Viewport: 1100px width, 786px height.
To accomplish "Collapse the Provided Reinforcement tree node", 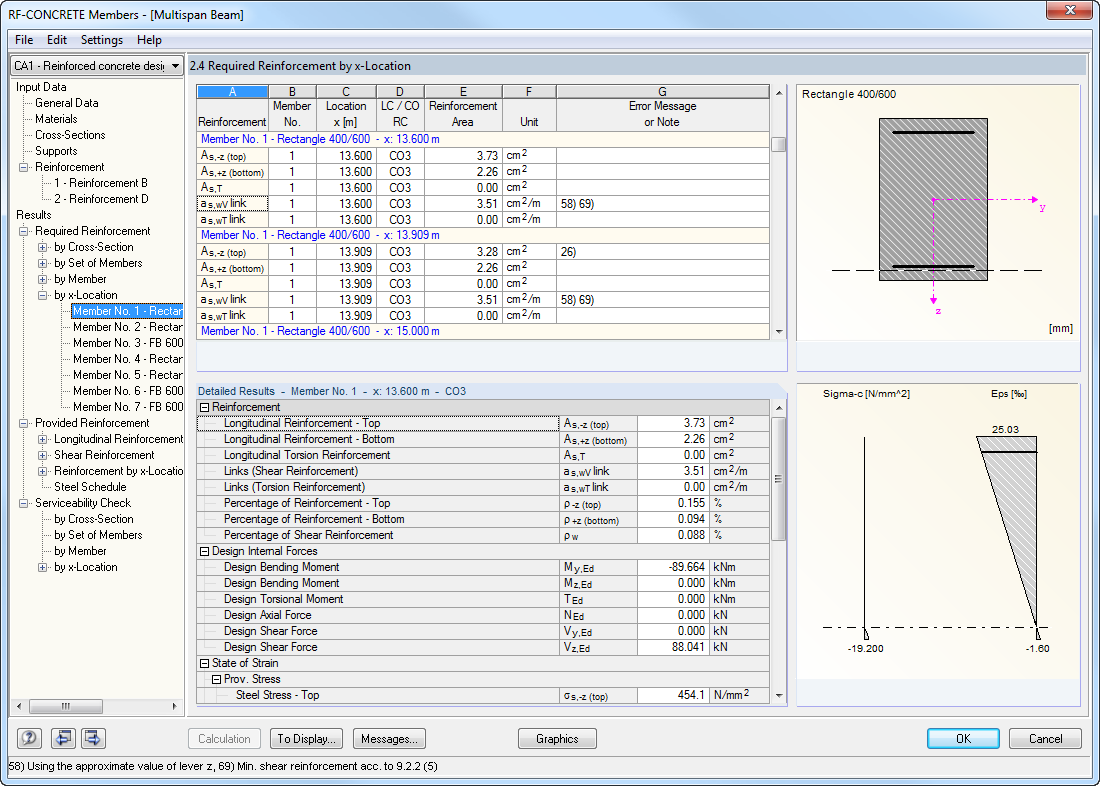I will tap(24, 423).
